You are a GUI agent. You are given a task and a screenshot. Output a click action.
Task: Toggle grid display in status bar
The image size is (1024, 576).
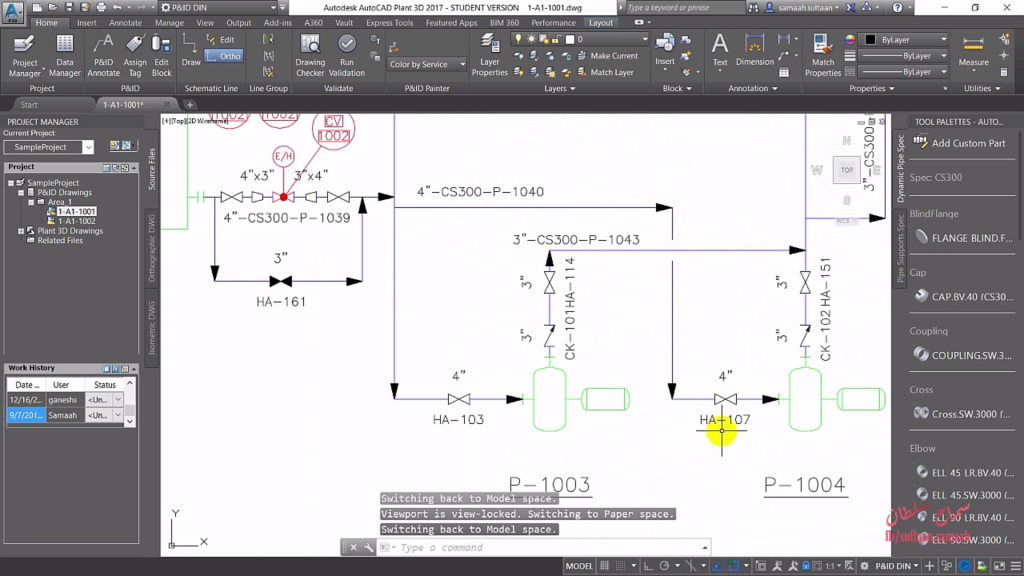pyautogui.click(x=604, y=566)
